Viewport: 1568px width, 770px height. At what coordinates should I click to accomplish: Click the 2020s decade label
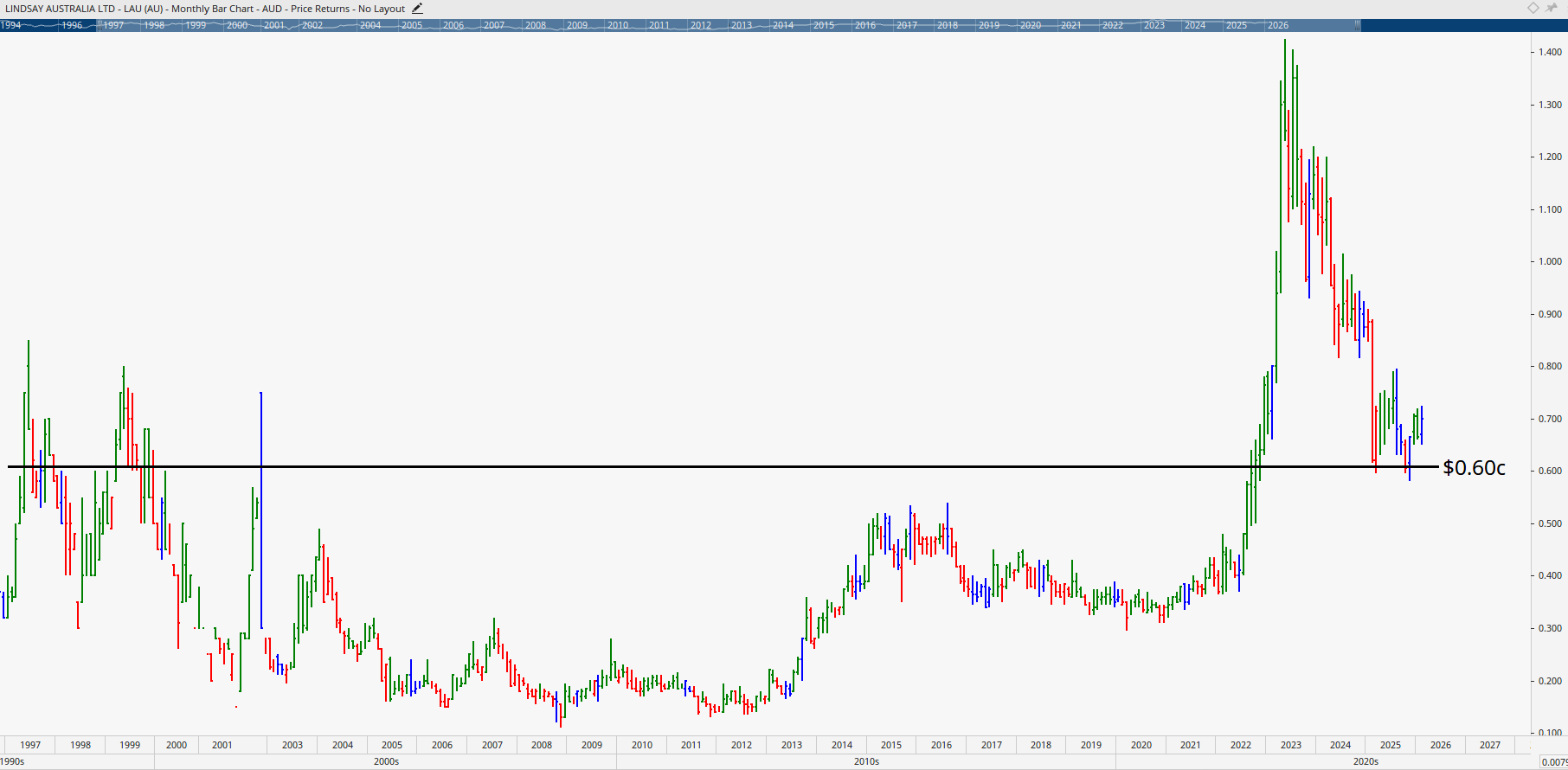(1366, 761)
